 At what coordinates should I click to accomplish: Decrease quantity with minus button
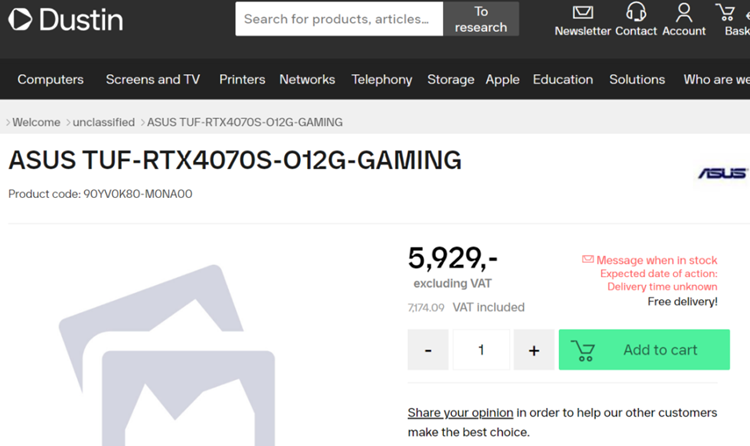[428, 350]
